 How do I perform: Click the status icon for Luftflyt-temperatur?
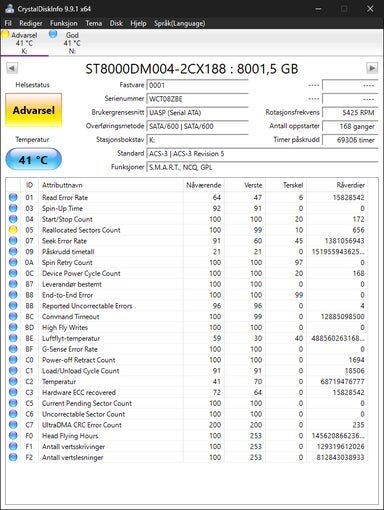(x=13, y=338)
